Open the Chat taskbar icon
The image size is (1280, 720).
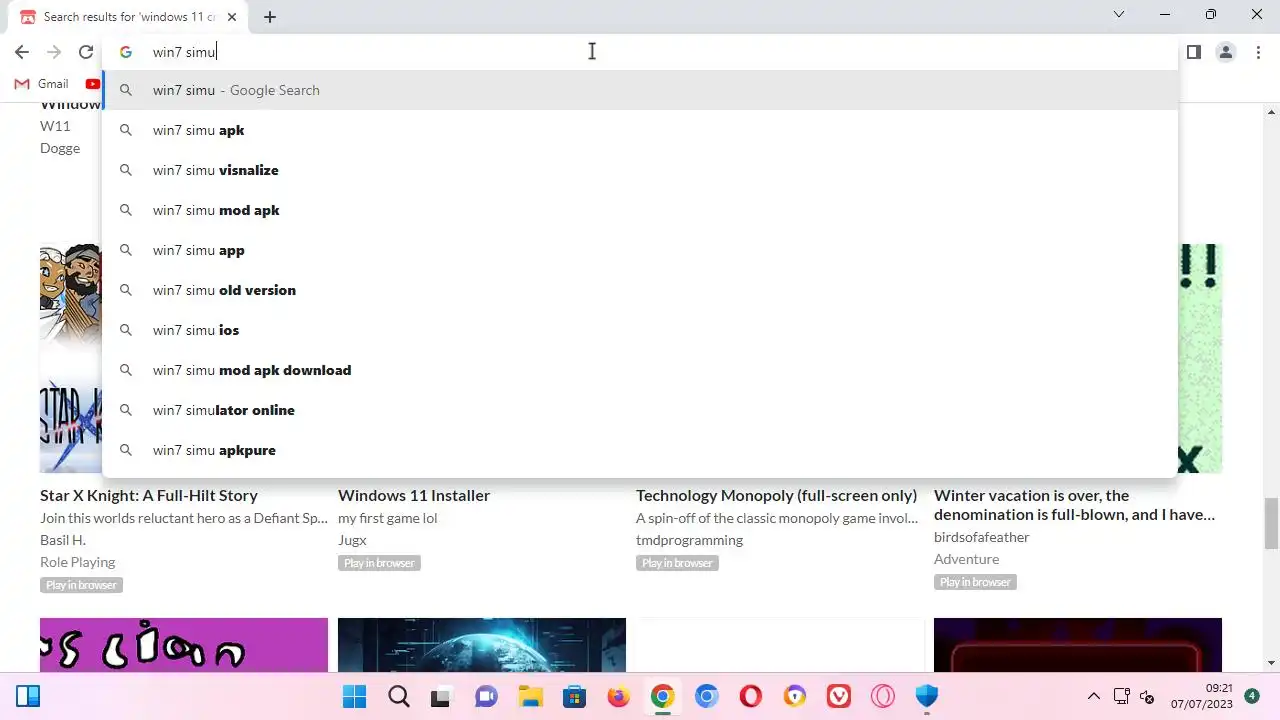click(x=486, y=696)
